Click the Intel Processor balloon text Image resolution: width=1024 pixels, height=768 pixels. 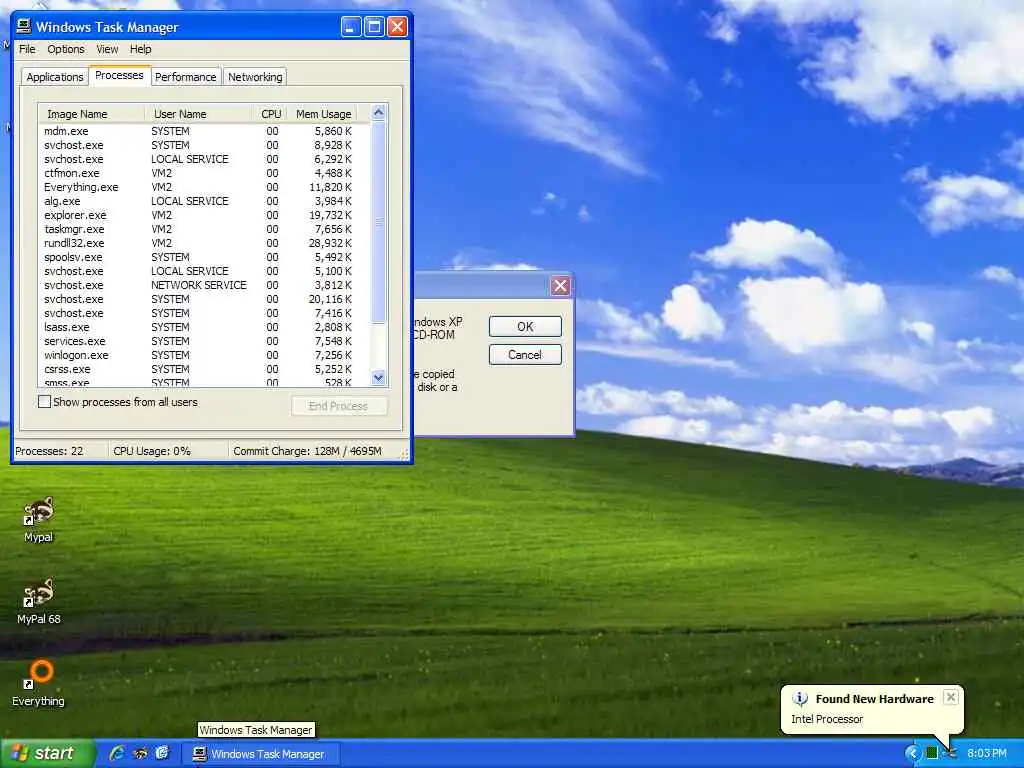coord(827,719)
